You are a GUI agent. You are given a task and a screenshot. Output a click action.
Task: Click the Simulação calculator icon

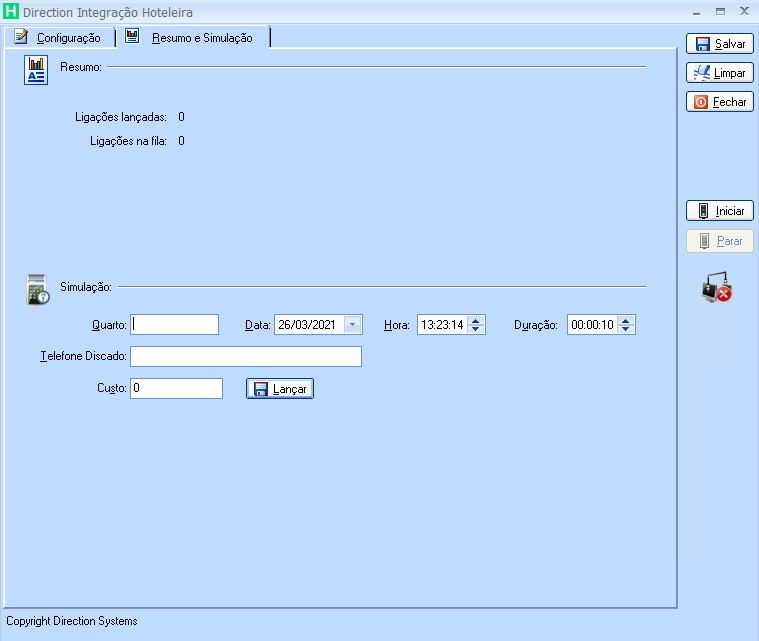[x=38, y=290]
